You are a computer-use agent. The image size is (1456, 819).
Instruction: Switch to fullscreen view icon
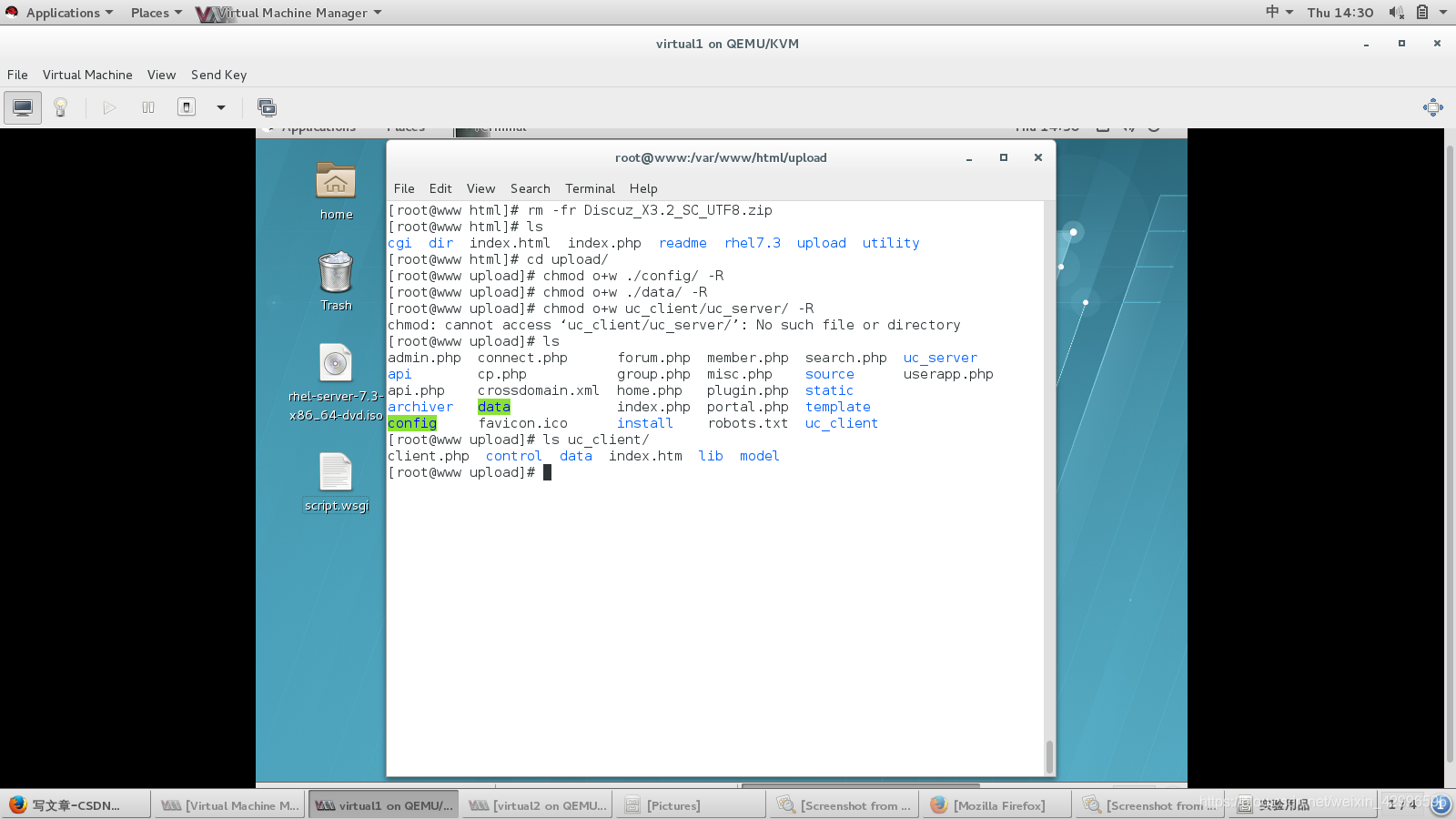1432,107
